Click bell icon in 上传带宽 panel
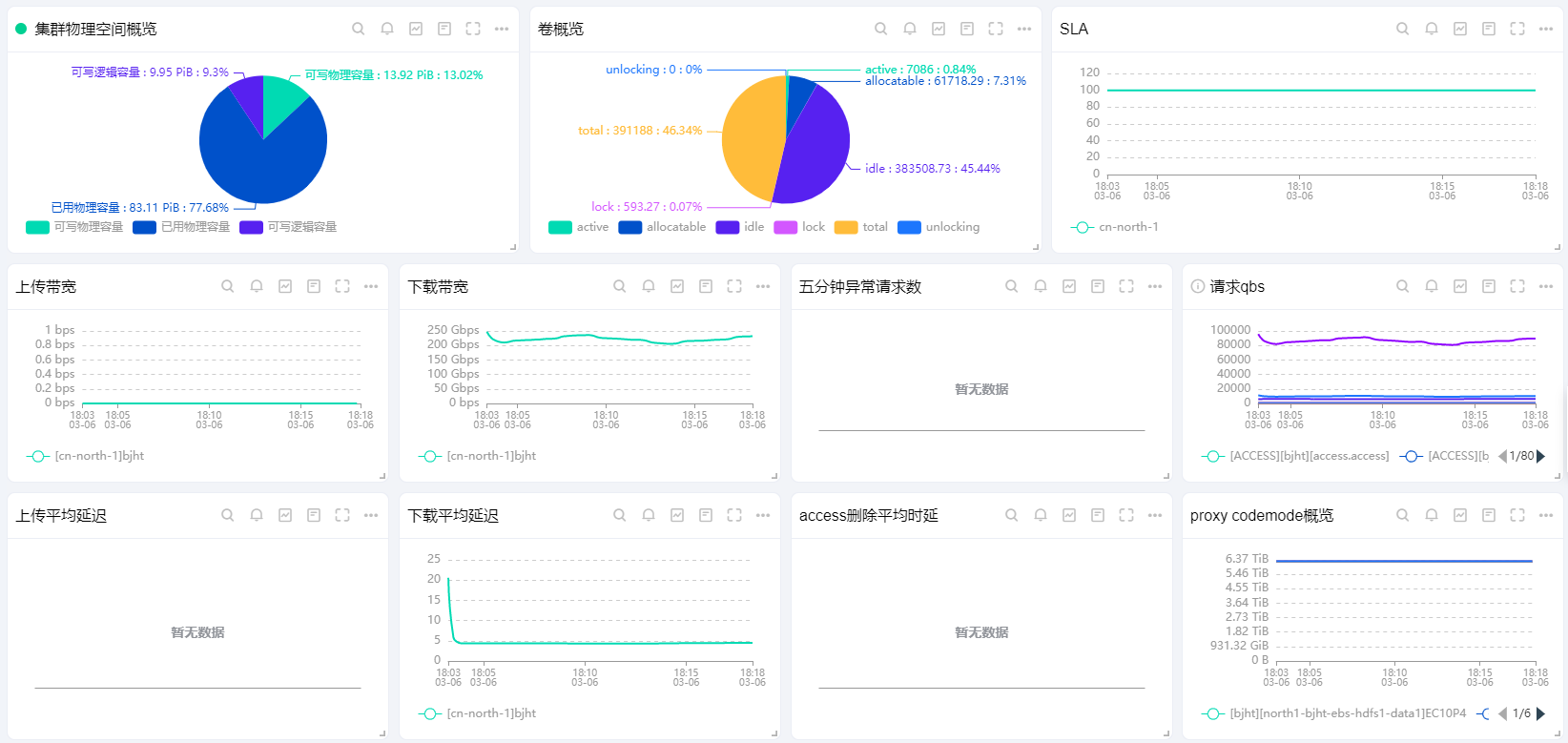 [x=257, y=286]
